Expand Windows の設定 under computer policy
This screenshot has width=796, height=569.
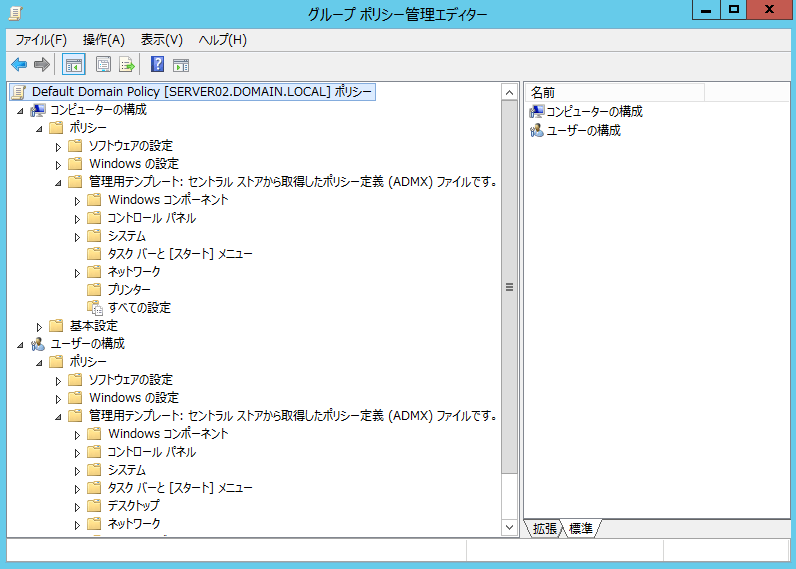tap(58, 165)
